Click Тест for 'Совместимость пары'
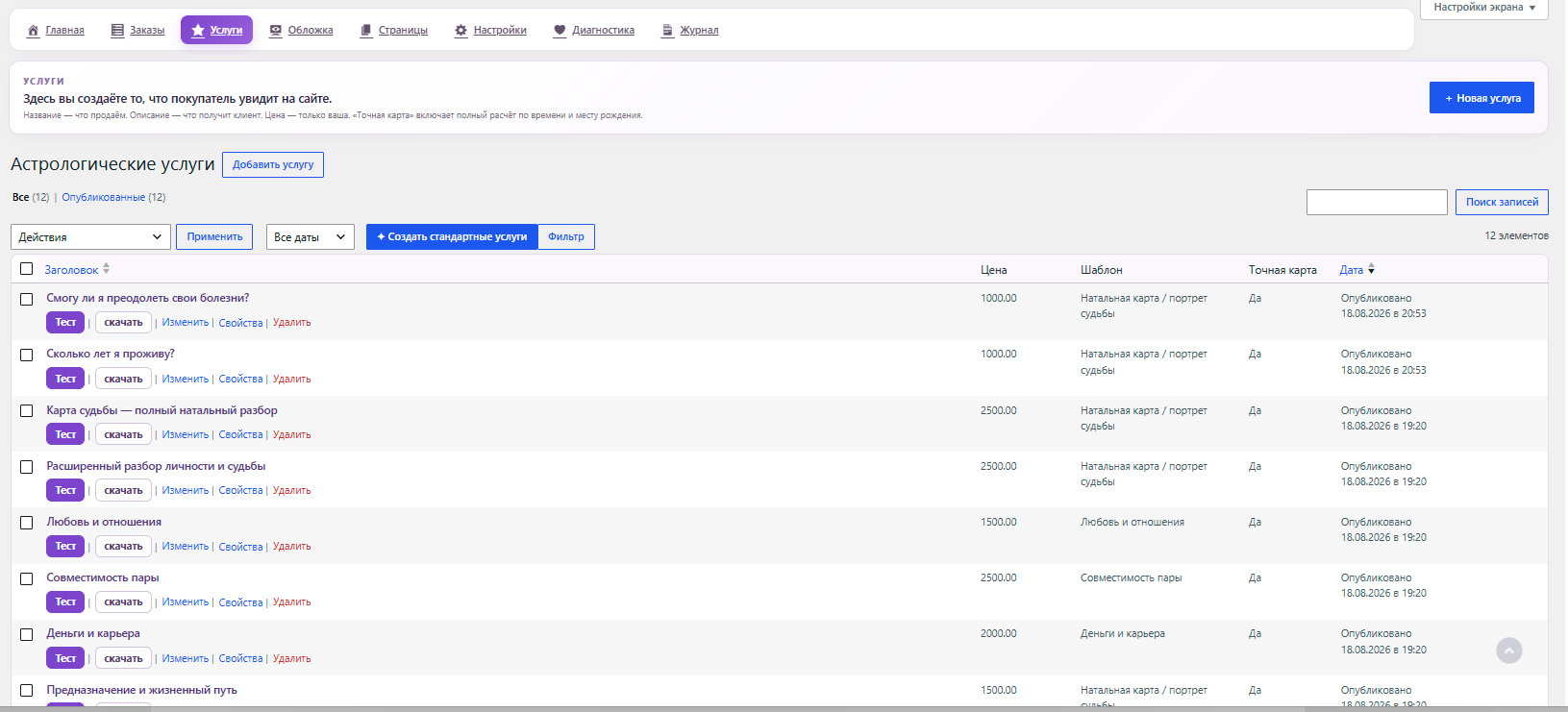Screen dimensions: 1568x712 [x=65, y=602]
